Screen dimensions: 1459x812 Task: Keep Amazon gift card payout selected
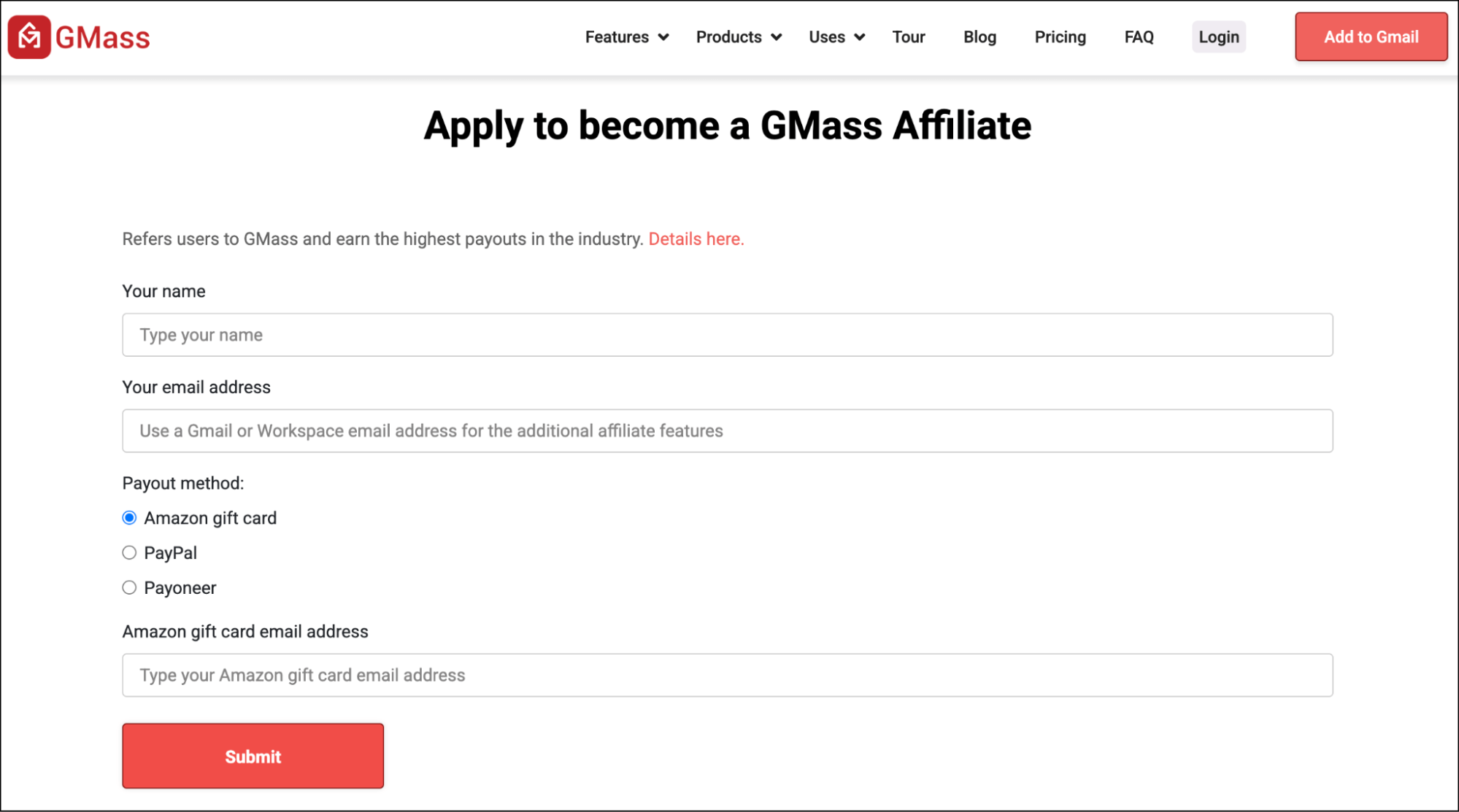129,517
